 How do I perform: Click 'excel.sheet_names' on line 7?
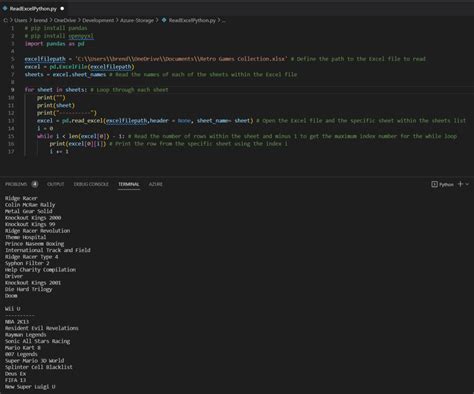coord(79,74)
